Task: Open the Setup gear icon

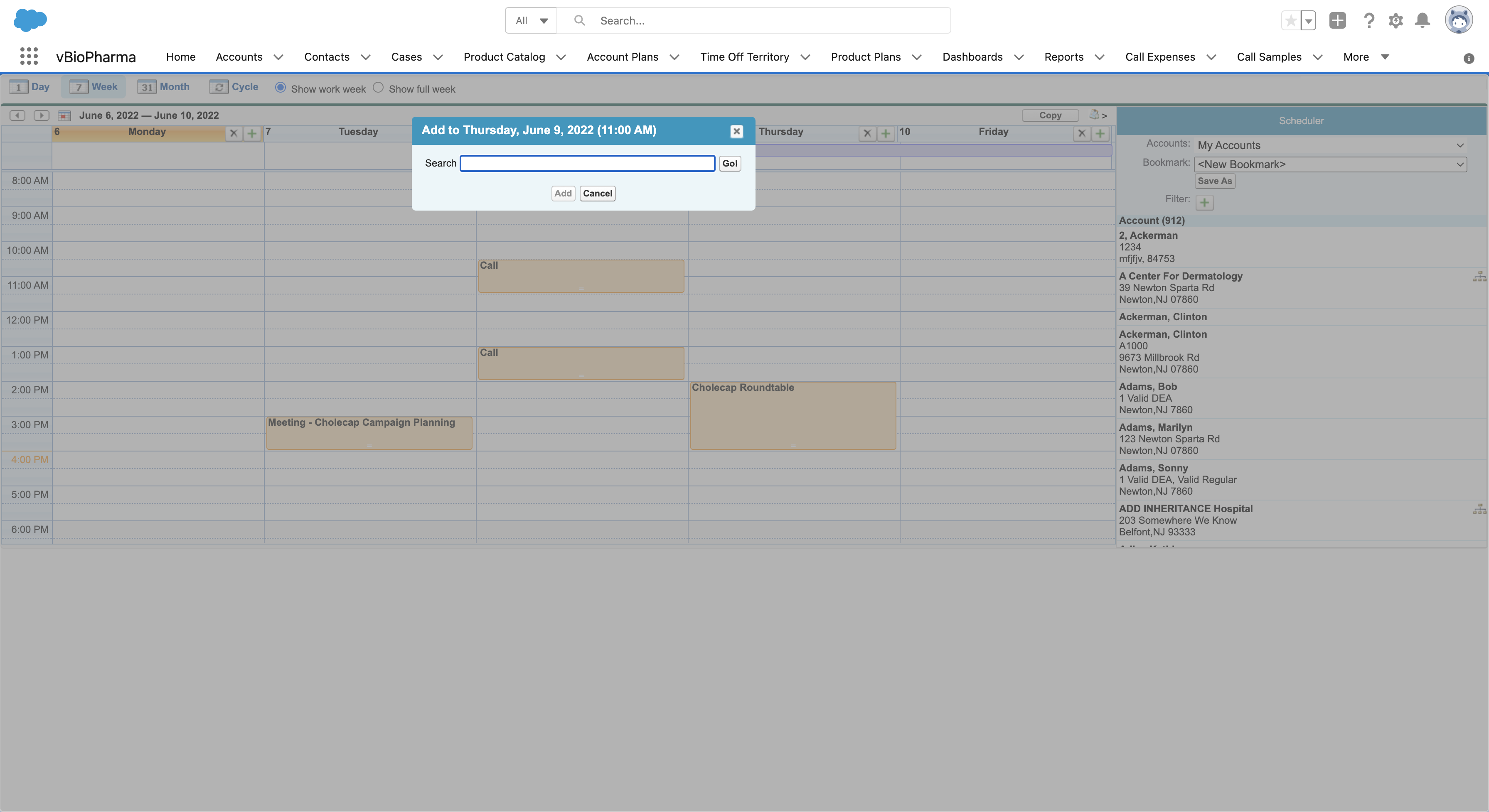Action: [1395, 21]
